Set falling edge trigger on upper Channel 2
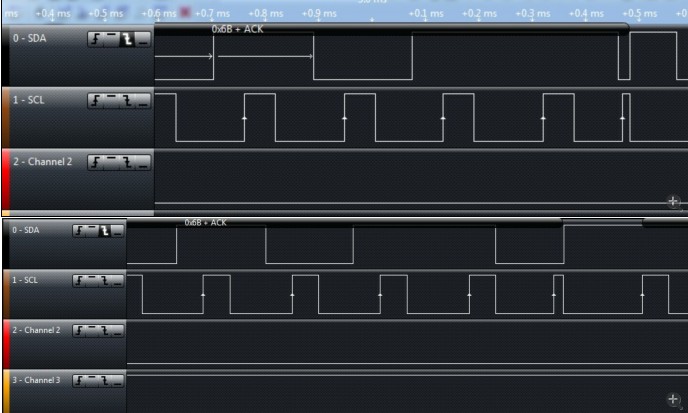 pyautogui.click(x=127, y=162)
